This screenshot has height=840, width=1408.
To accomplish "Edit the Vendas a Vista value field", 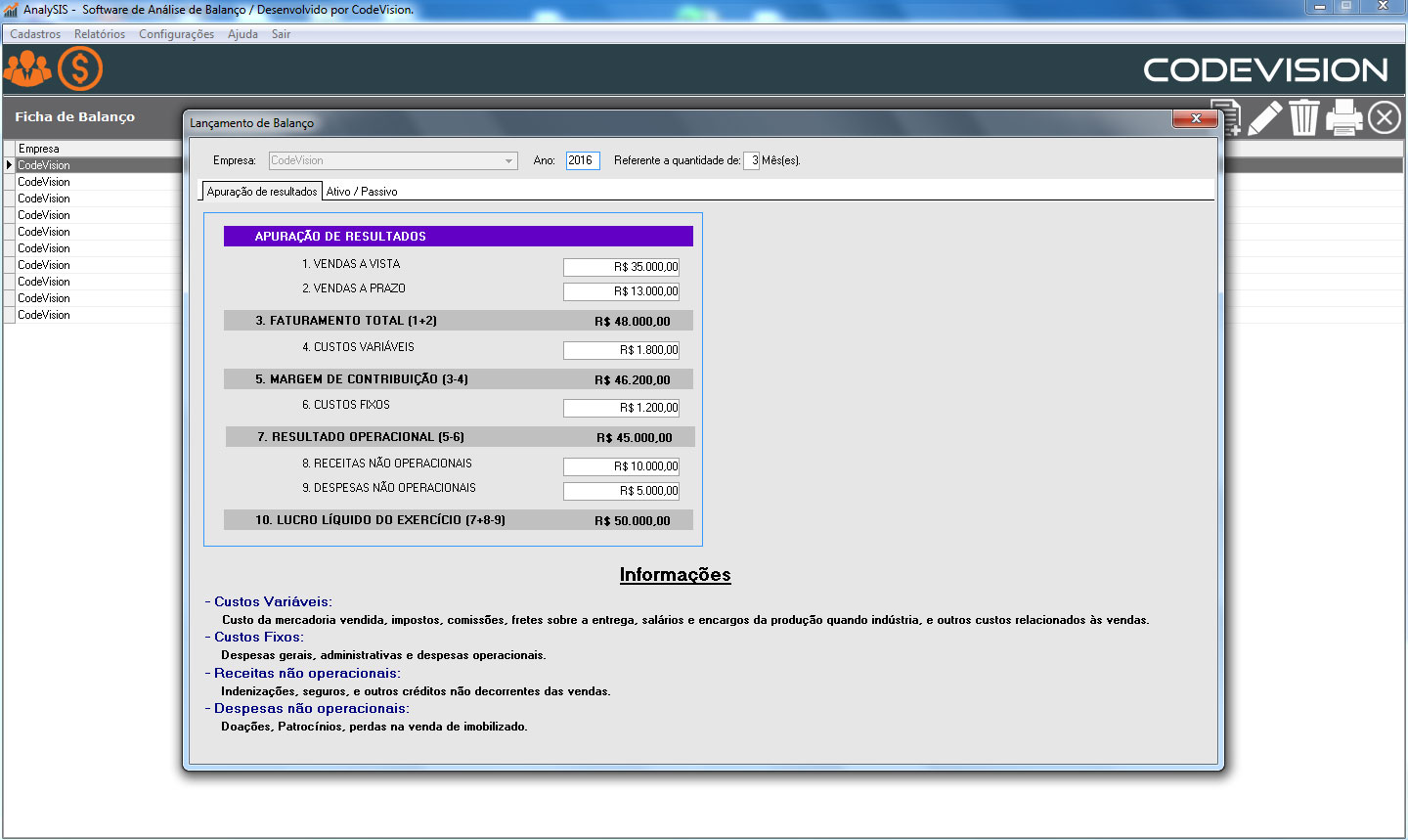I will (621, 267).
